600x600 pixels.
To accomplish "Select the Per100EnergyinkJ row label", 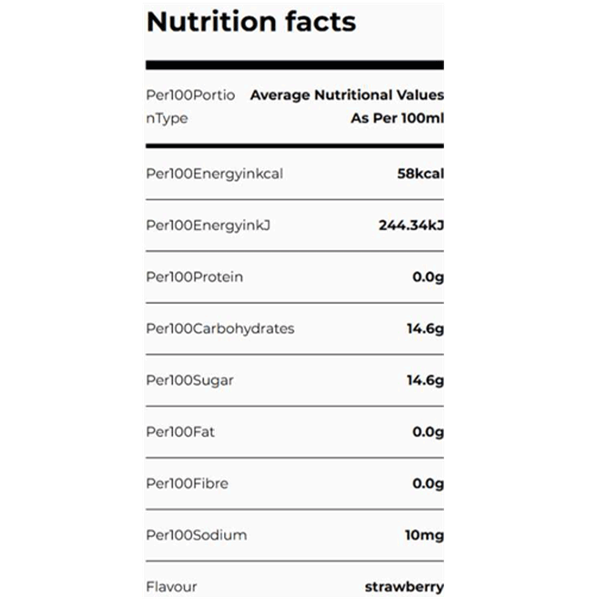I will 208,225.
